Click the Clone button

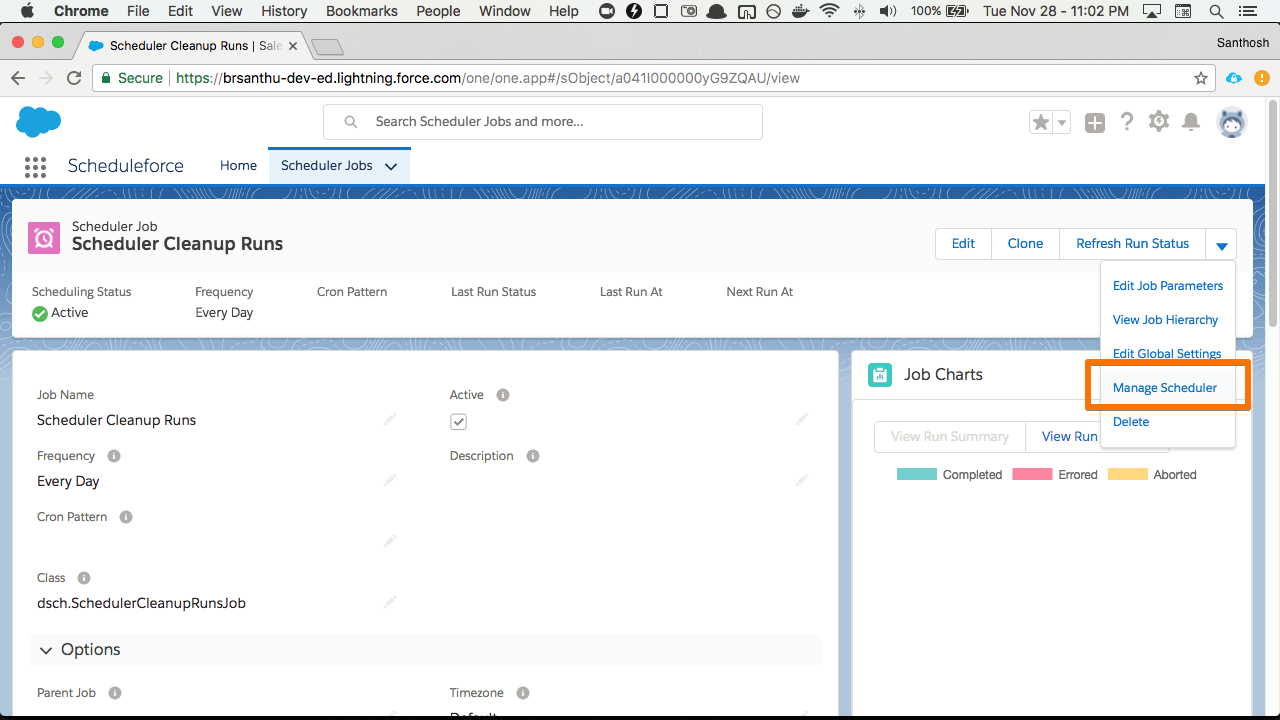(1025, 244)
